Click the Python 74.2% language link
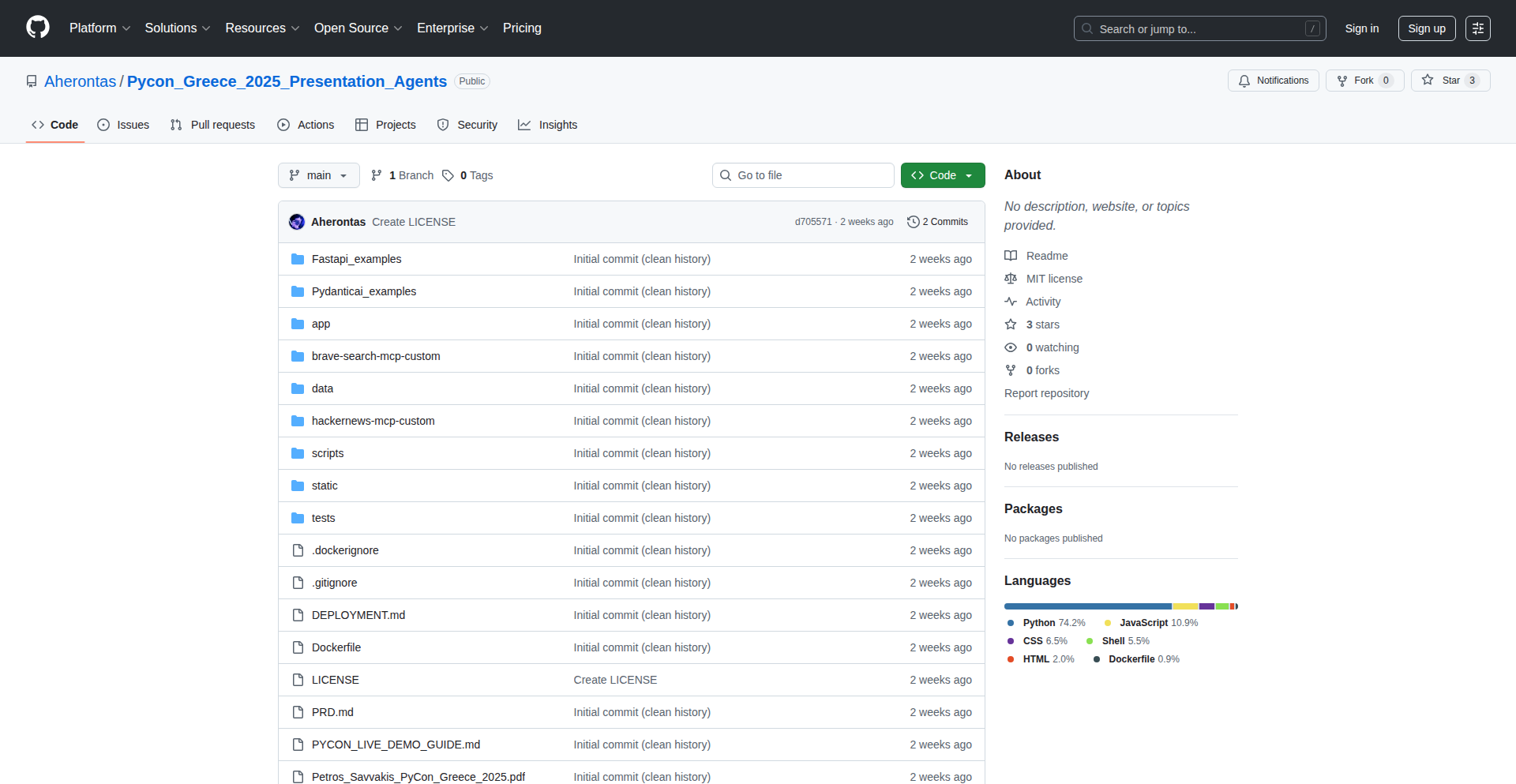Viewport: 1516px width, 784px height. (1046, 623)
